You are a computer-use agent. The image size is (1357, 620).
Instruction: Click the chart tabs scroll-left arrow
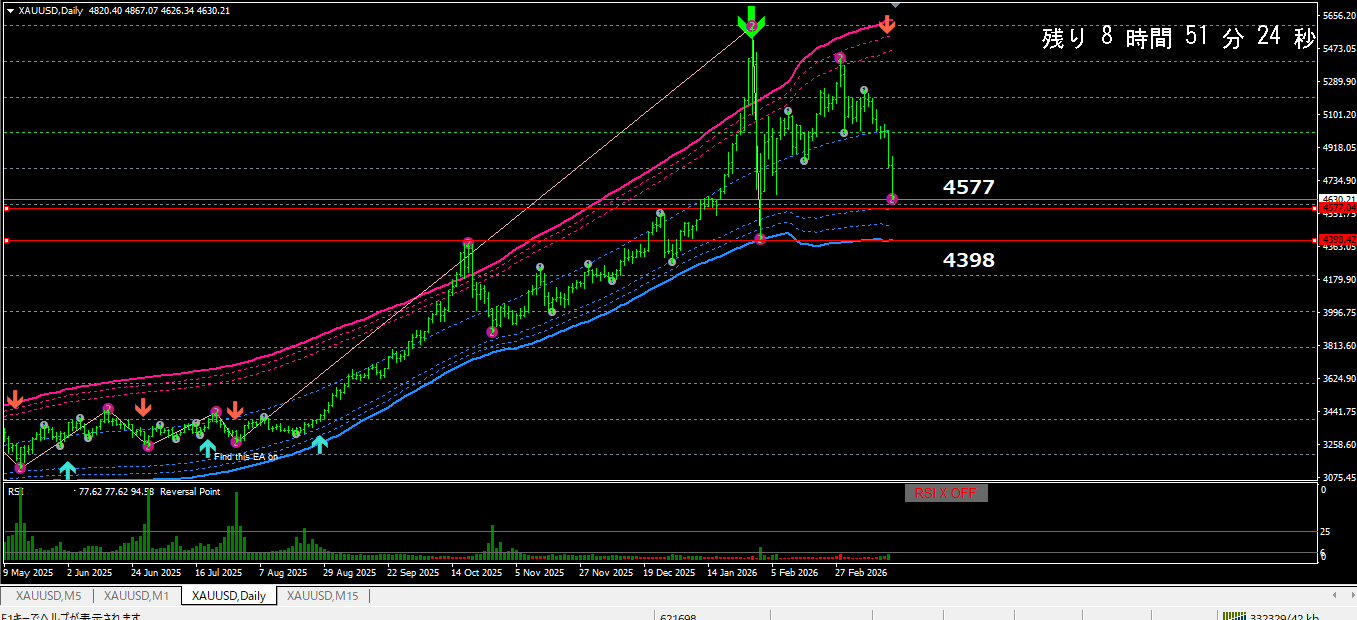pos(1332,596)
